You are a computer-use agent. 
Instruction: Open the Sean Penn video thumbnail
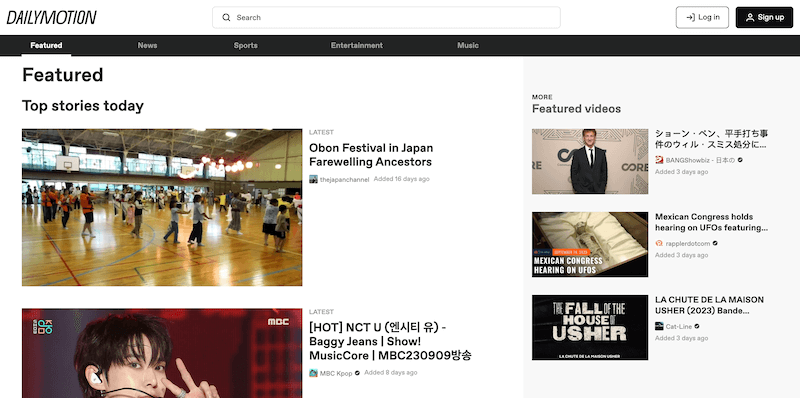pyautogui.click(x=590, y=161)
